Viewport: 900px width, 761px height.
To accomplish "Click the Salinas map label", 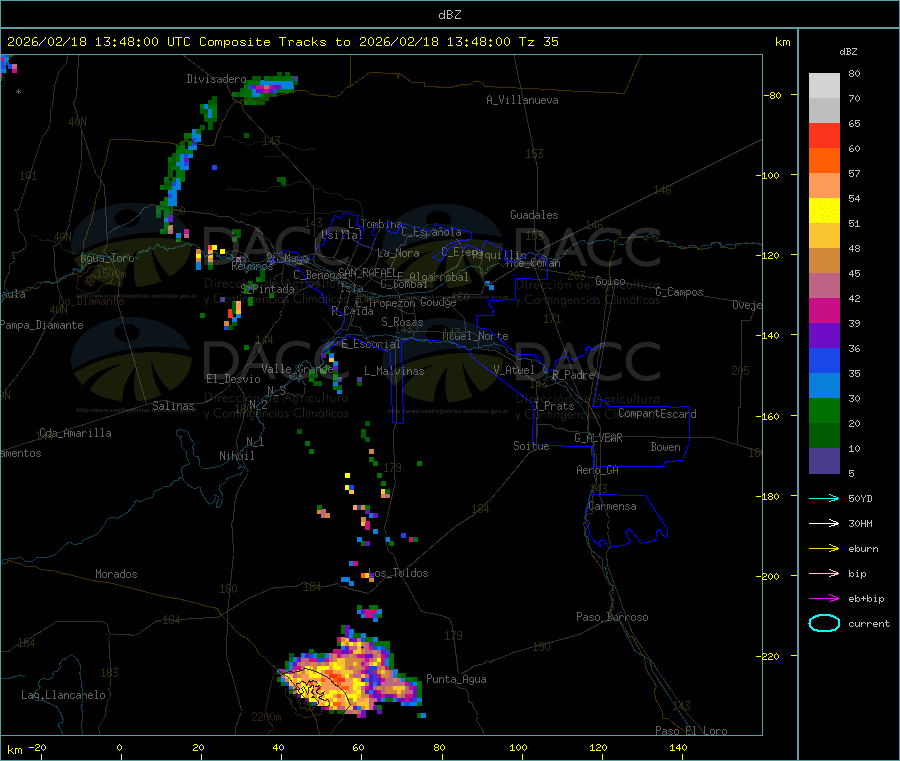I will pyautogui.click(x=173, y=406).
